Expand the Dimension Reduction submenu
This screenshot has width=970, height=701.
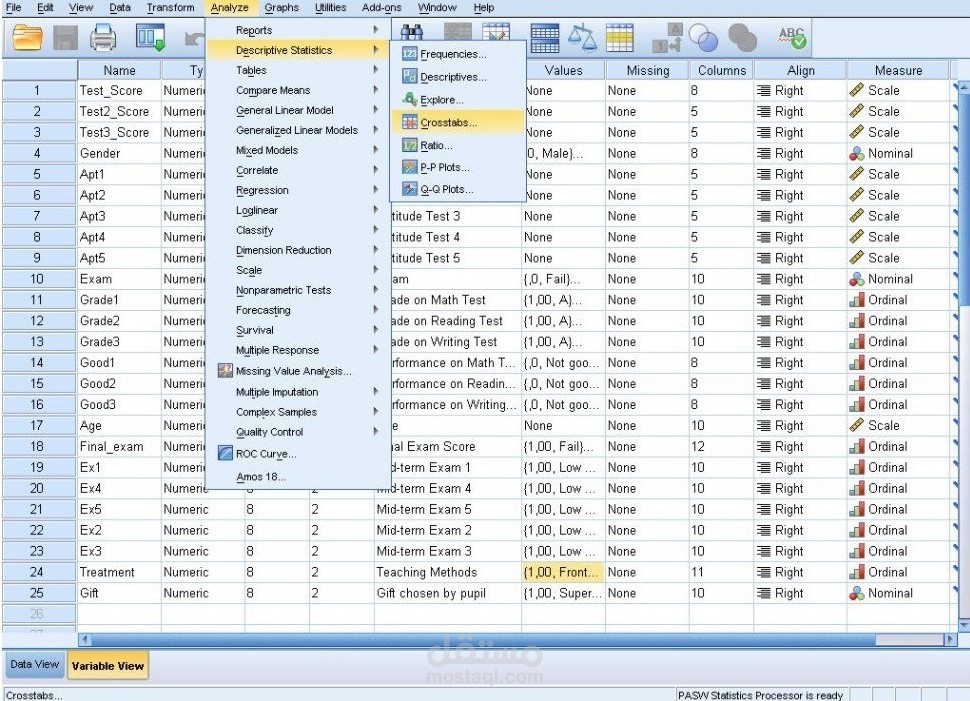(x=298, y=250)
